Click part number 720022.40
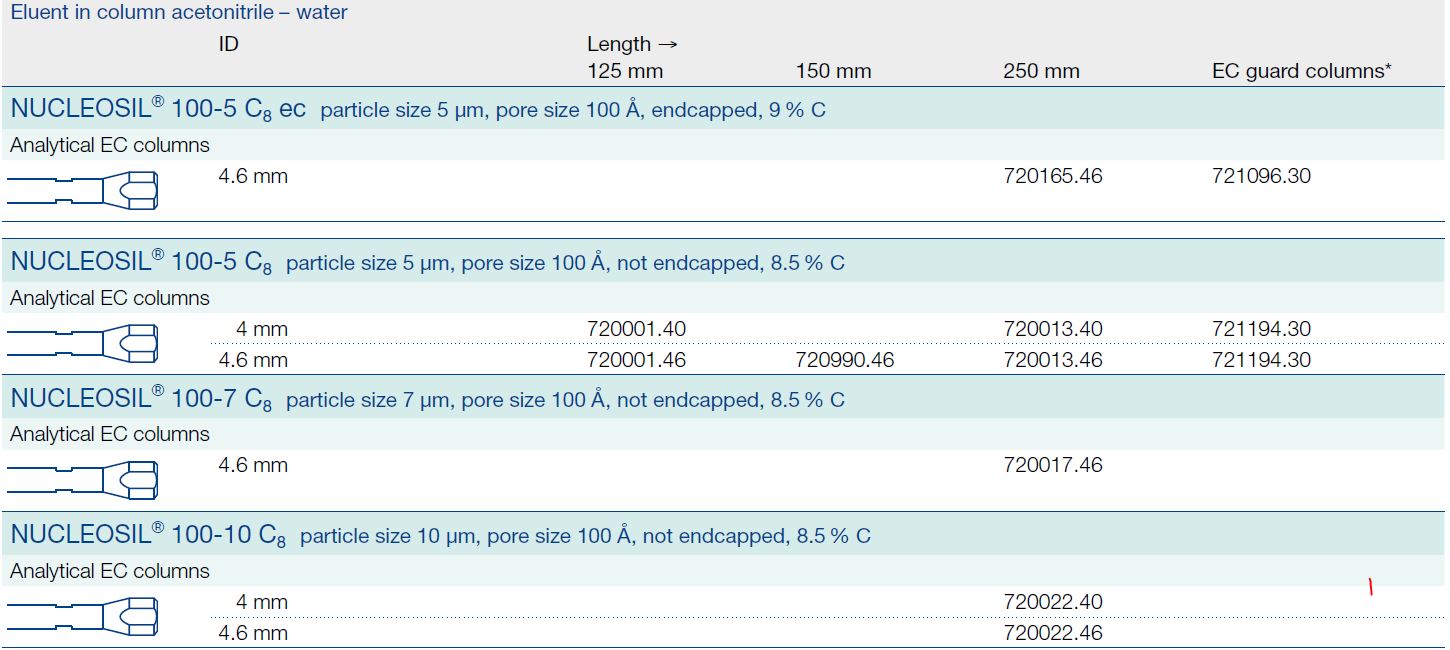The width and height of the screenshot is (1450, 650). [1052, 602]
